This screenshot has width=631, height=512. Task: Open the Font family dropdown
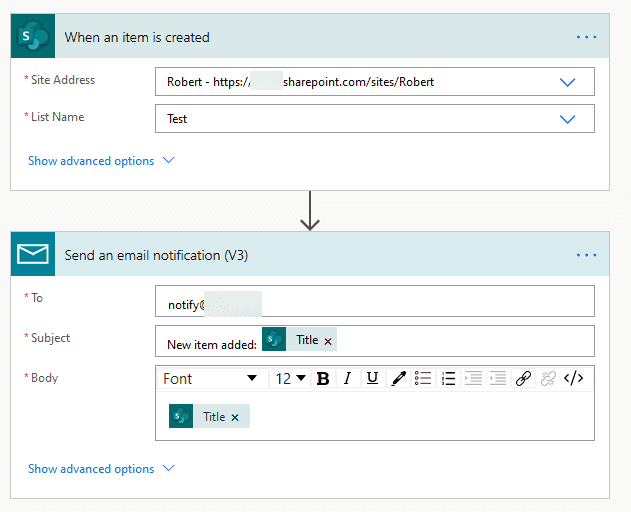click(212, 378)
